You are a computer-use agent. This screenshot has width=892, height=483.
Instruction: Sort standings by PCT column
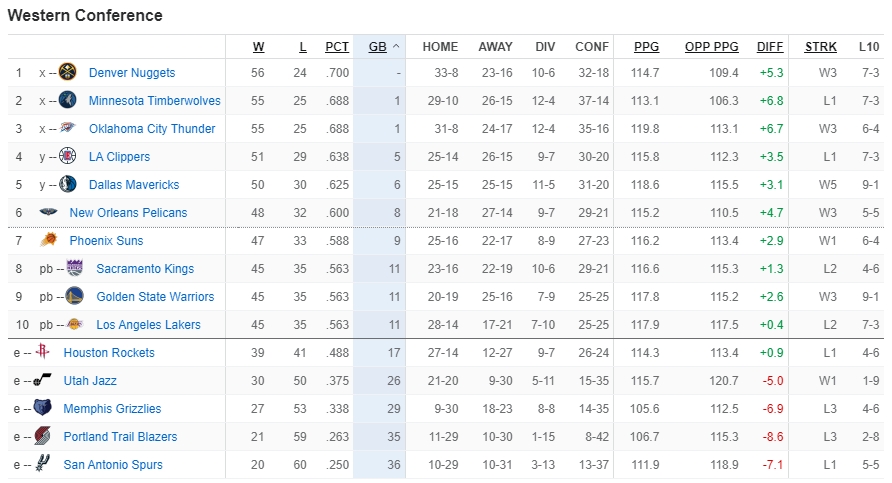337,47
